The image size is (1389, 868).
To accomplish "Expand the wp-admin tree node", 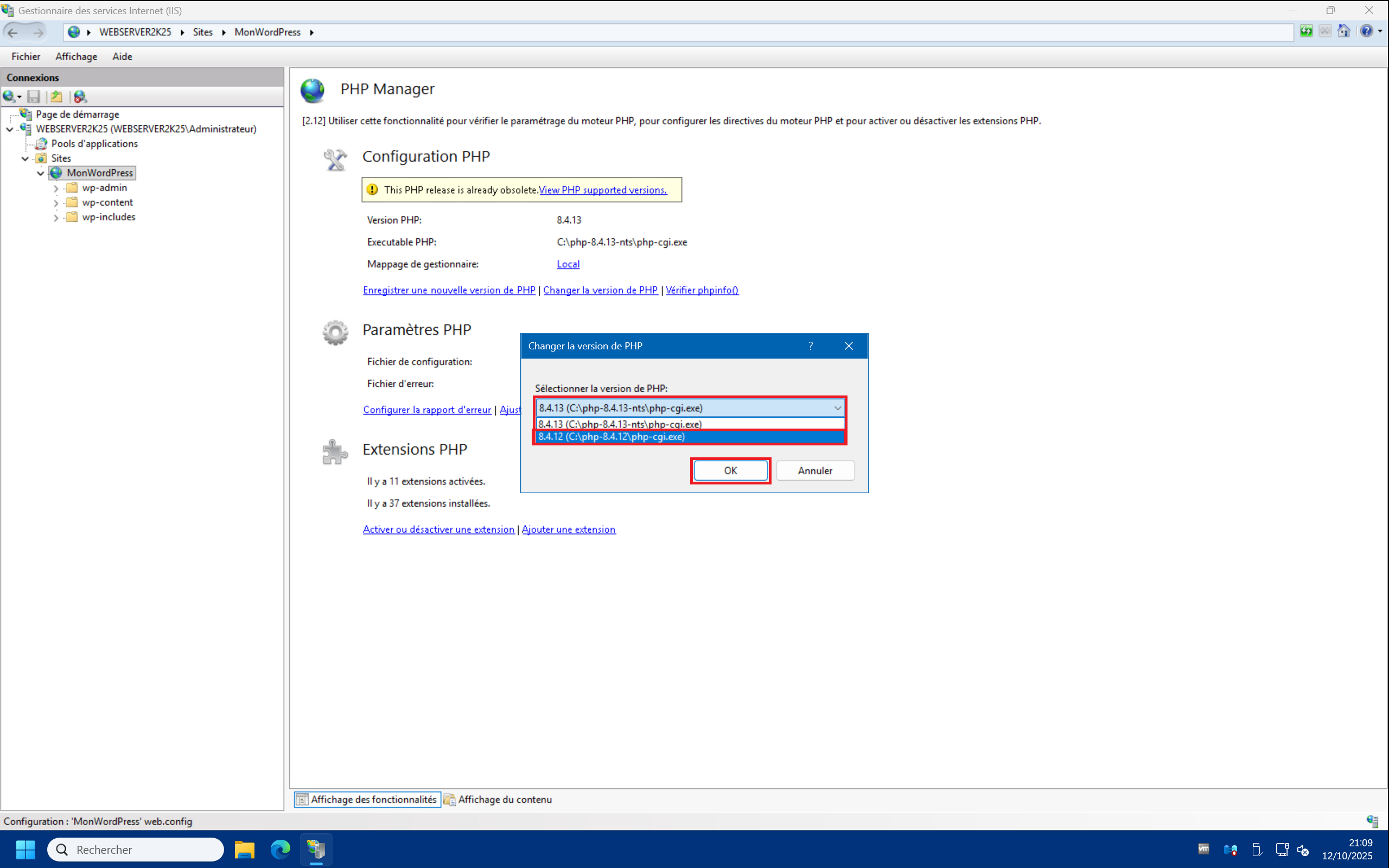I will pos(56,188).
